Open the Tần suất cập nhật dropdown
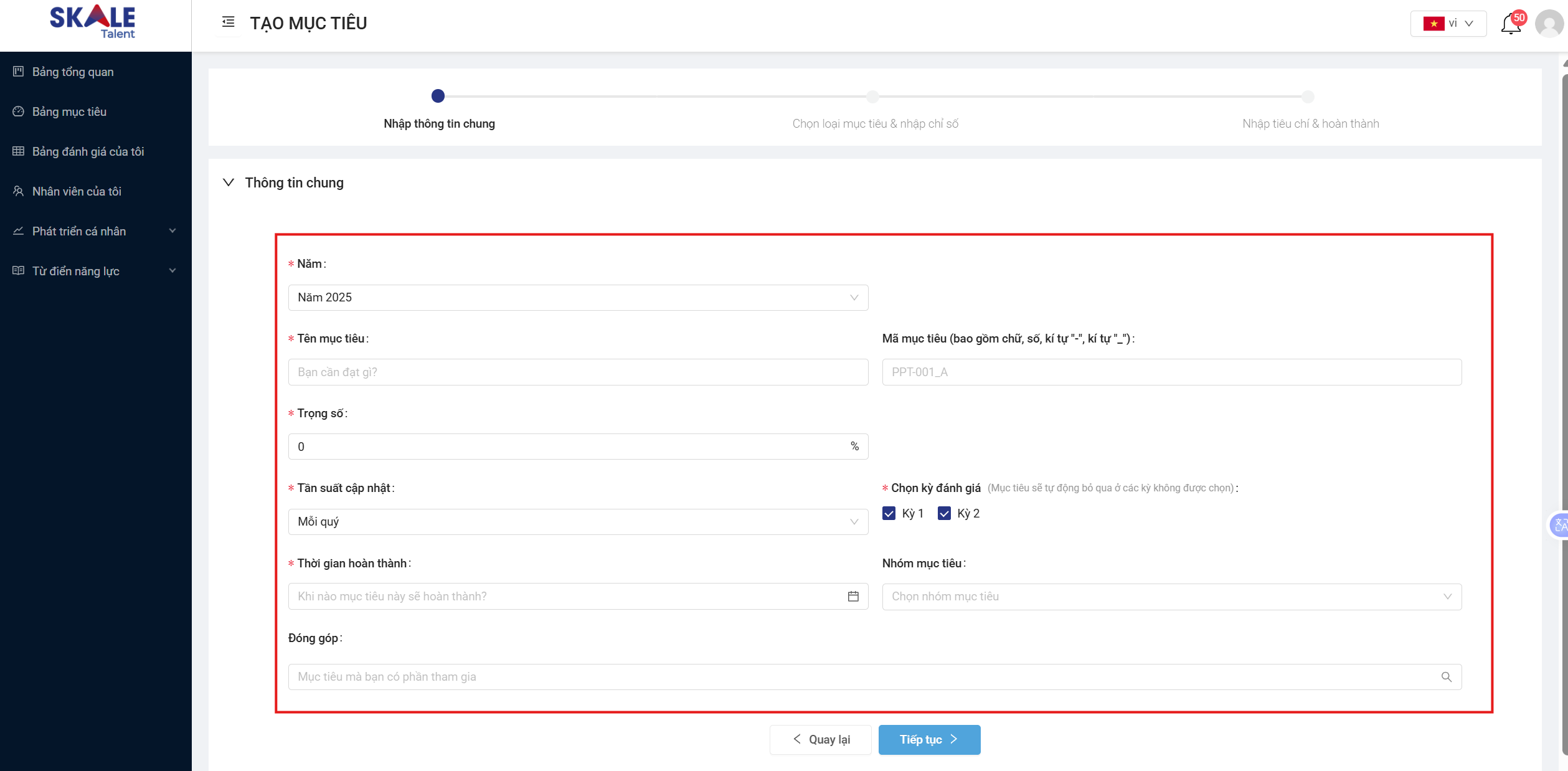This screenshot has height=771, width=1568. coord(577,522)
